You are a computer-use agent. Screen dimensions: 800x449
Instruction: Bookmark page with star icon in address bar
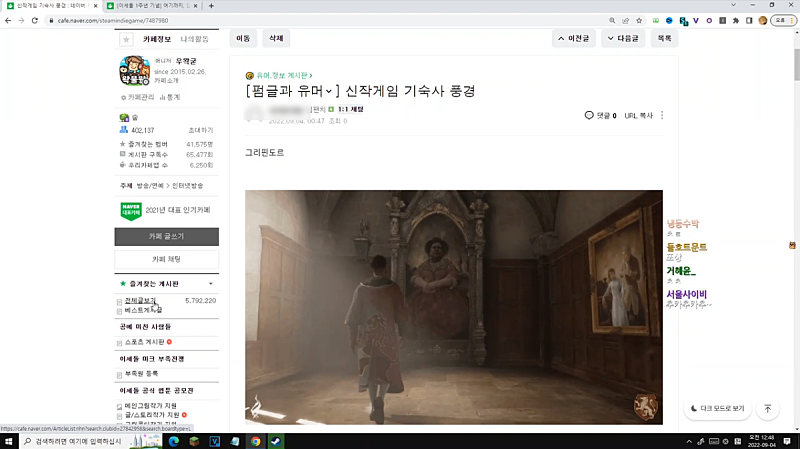tap(639, 20)
